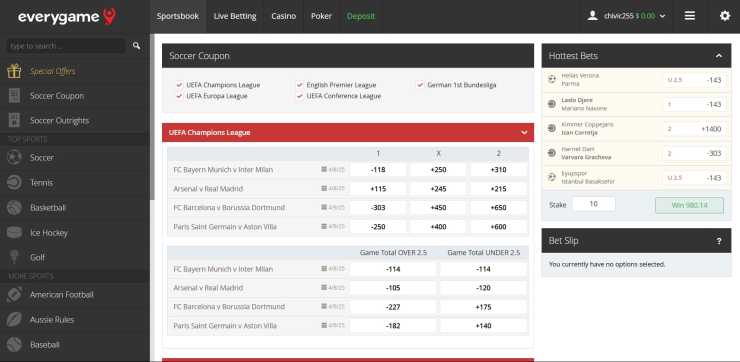
Task: Open the Poker tab
Action: (321, 16)
